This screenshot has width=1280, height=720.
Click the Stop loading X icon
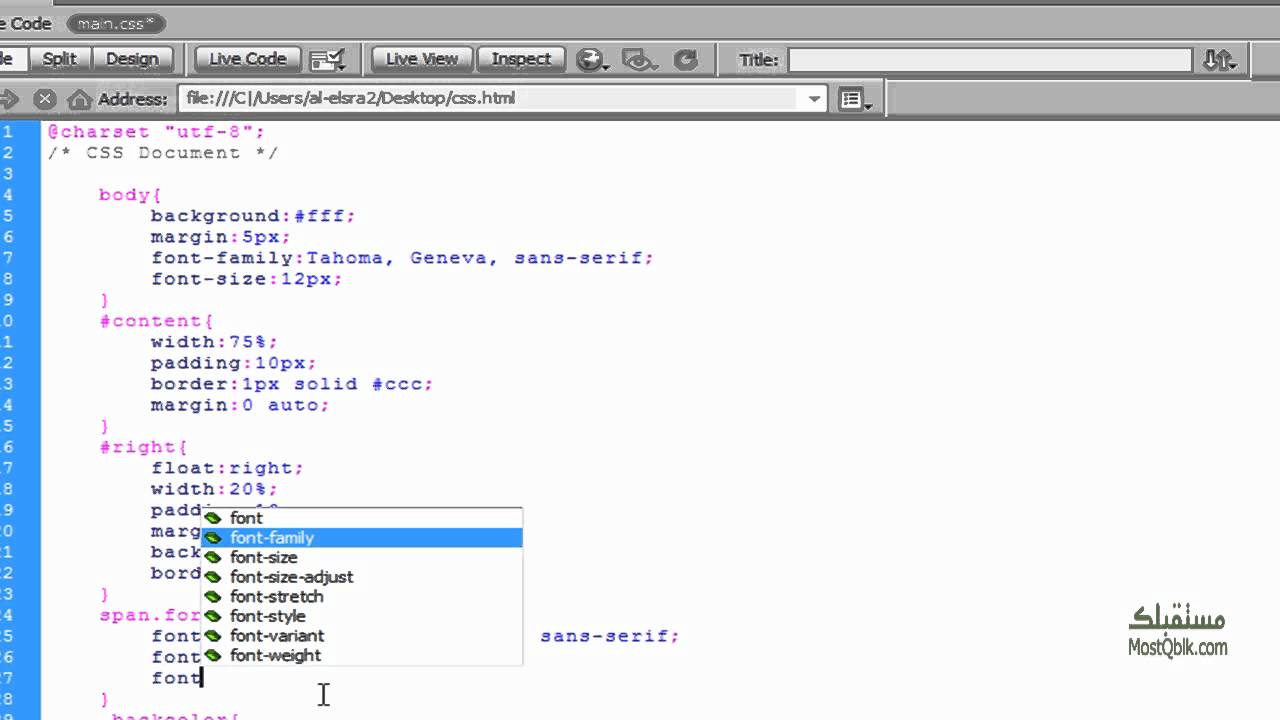pyautogui.click(x=44, y=99)
